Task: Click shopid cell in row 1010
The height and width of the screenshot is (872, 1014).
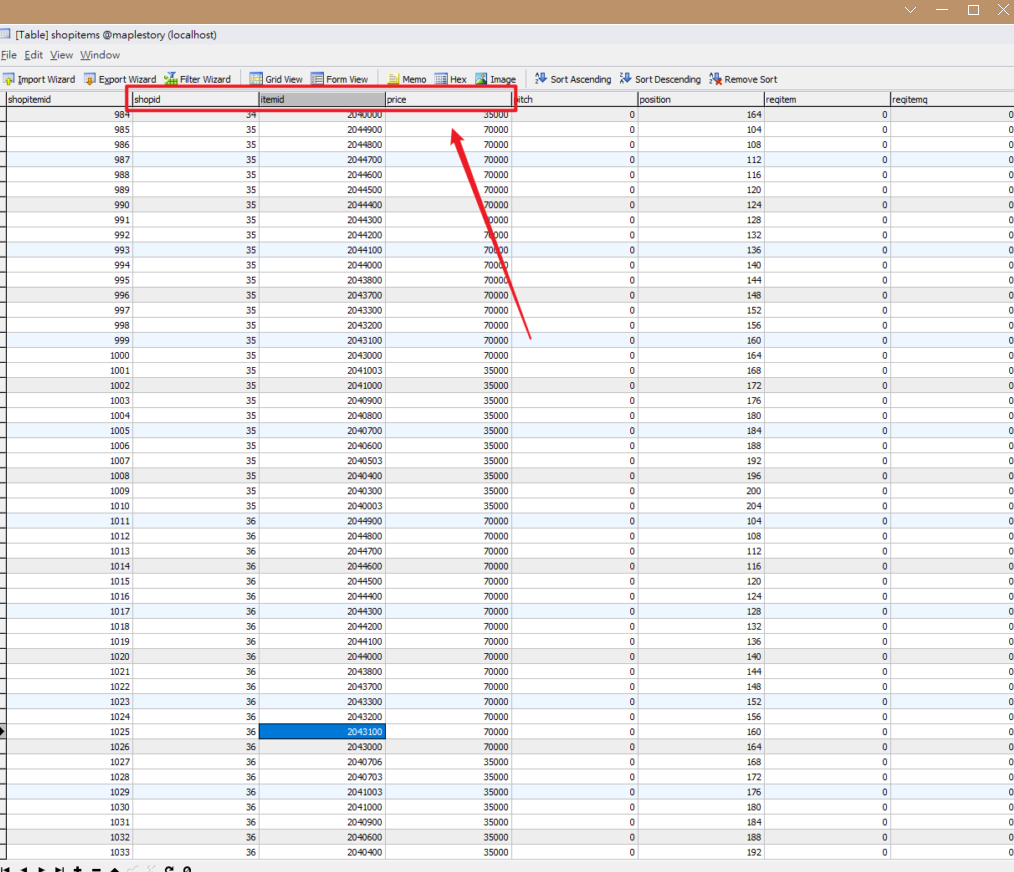Action: [x=195, y=506]
